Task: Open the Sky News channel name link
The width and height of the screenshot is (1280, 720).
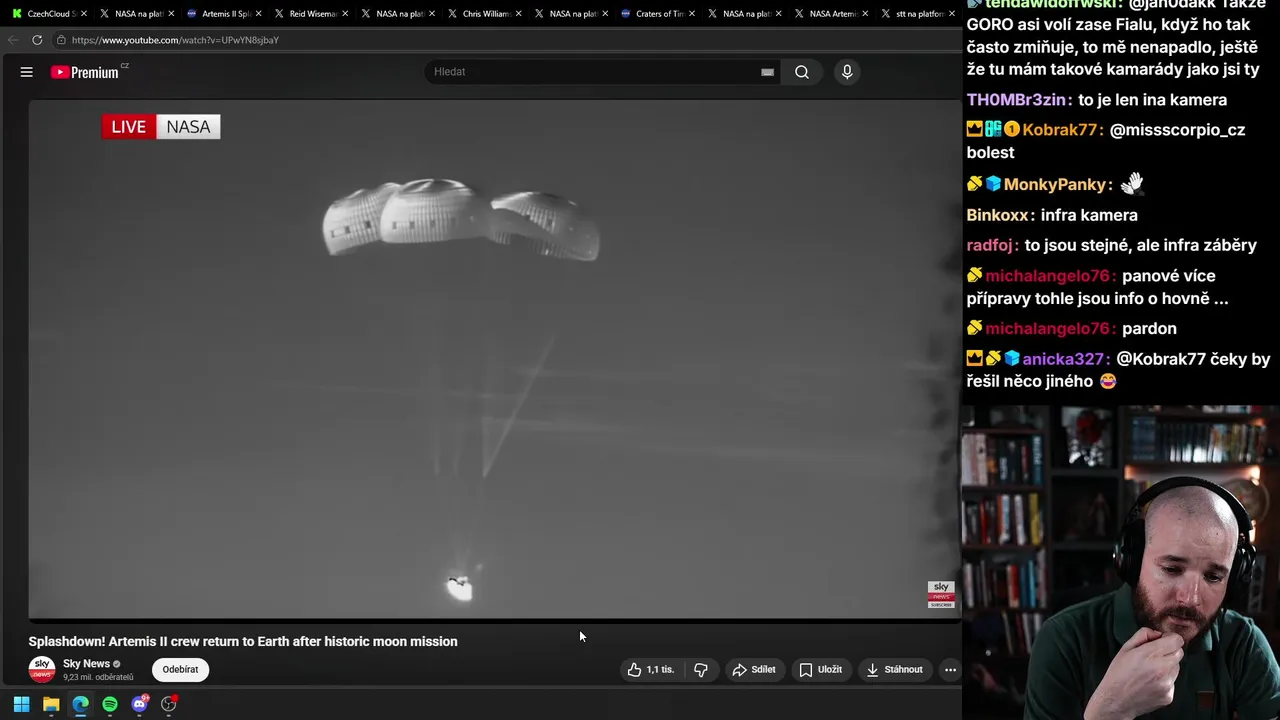Action: [86, 664]
